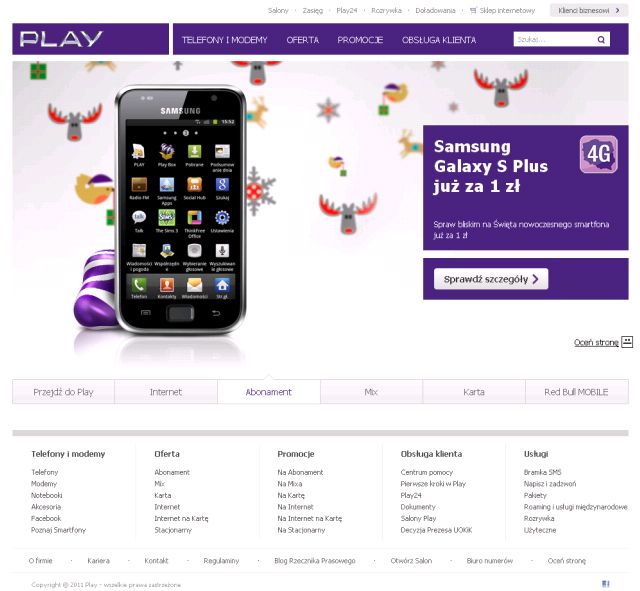
Task: Click the 4G badge icon
Action: click(598, 154)
